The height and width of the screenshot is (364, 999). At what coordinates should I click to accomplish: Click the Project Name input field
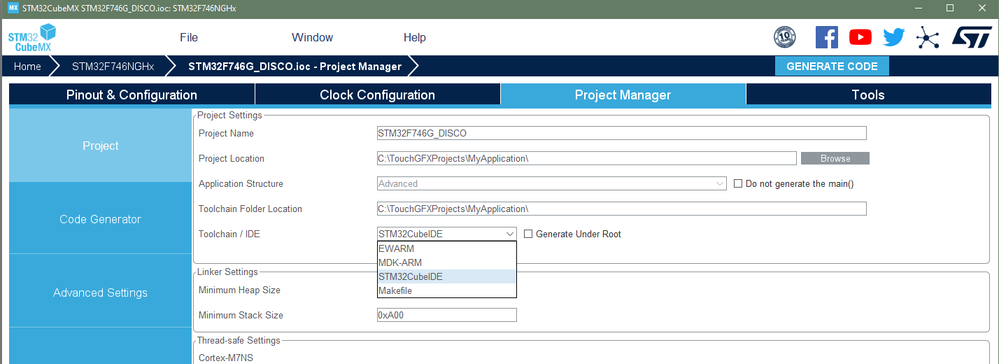621,133
